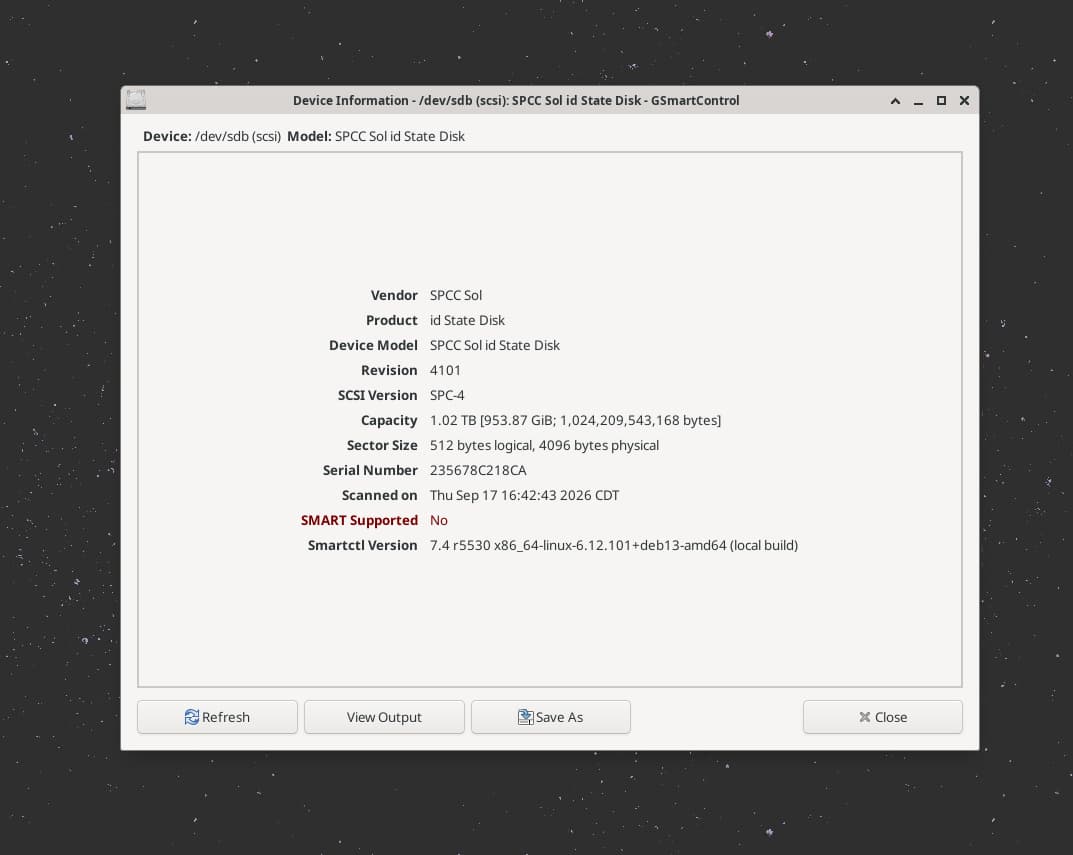Click the Scanned on label
Screen dimensions: 1073x855
coord(380,495)
